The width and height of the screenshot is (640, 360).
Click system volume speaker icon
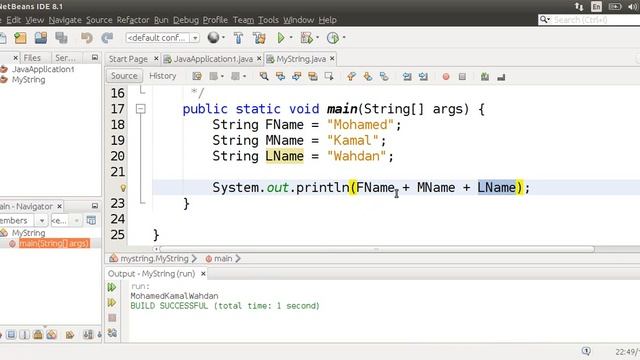click(633, 7)
